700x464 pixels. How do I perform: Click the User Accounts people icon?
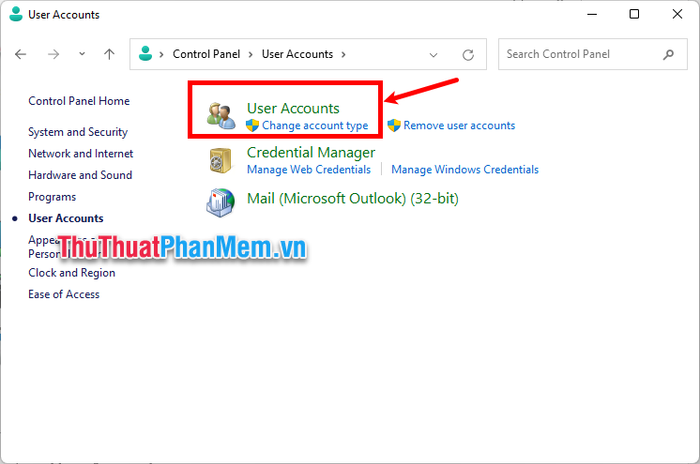(221, 115)
